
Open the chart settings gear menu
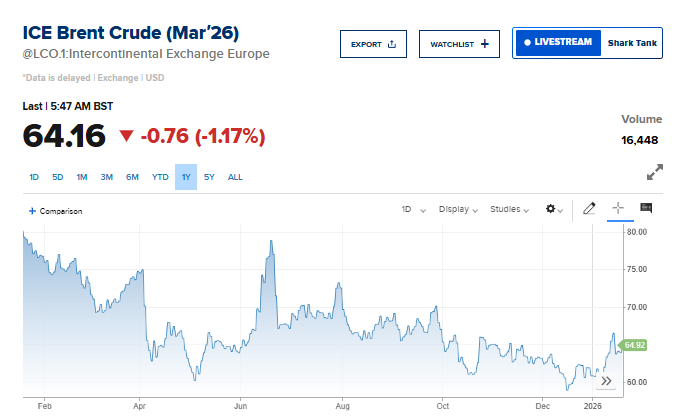pyautogui.click(x=553, y=210)
